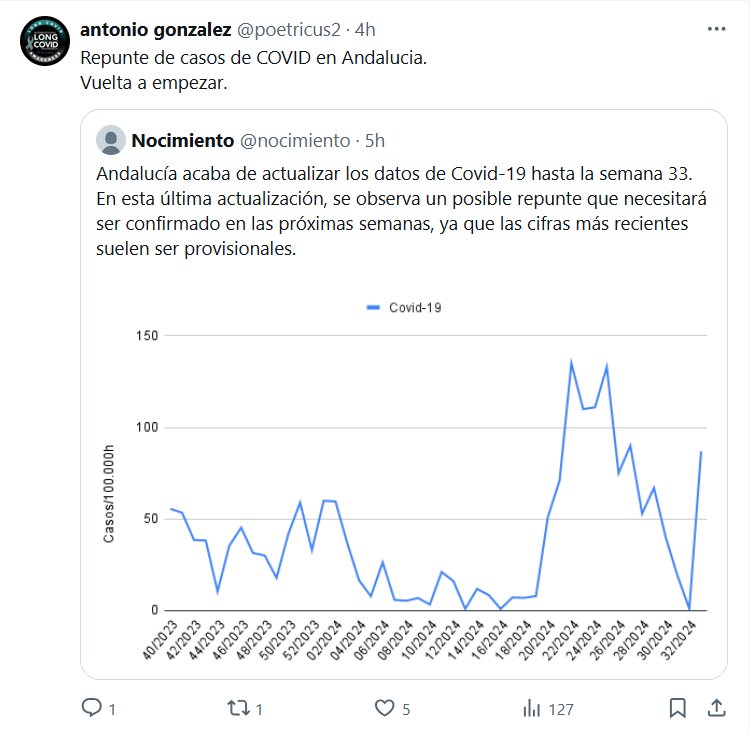Image resolution: width=752 pixels, height=732 pixels.
Task: Open the three-dot more options menu
Action: point(716,29)
